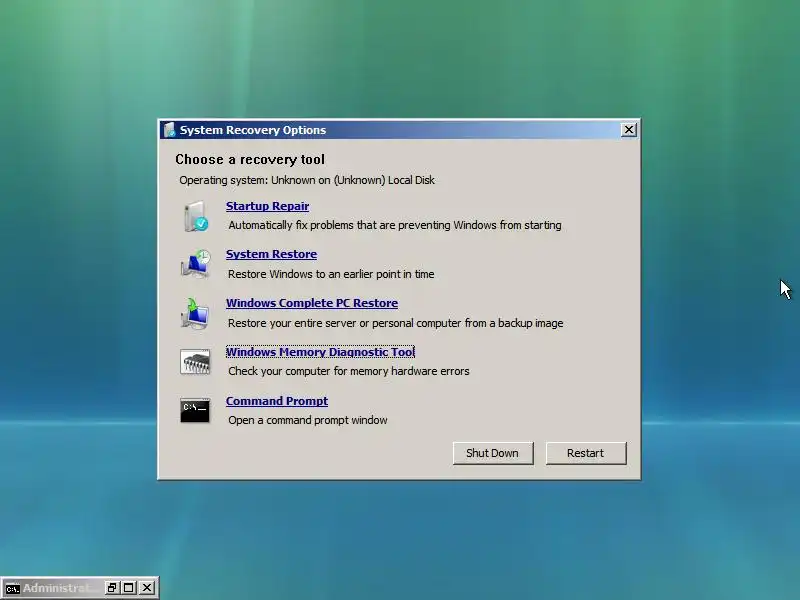Click 'Automatically fix problems' description text
Image resolution: width=800 pixels, height=600 pixels.
(395, 225)
